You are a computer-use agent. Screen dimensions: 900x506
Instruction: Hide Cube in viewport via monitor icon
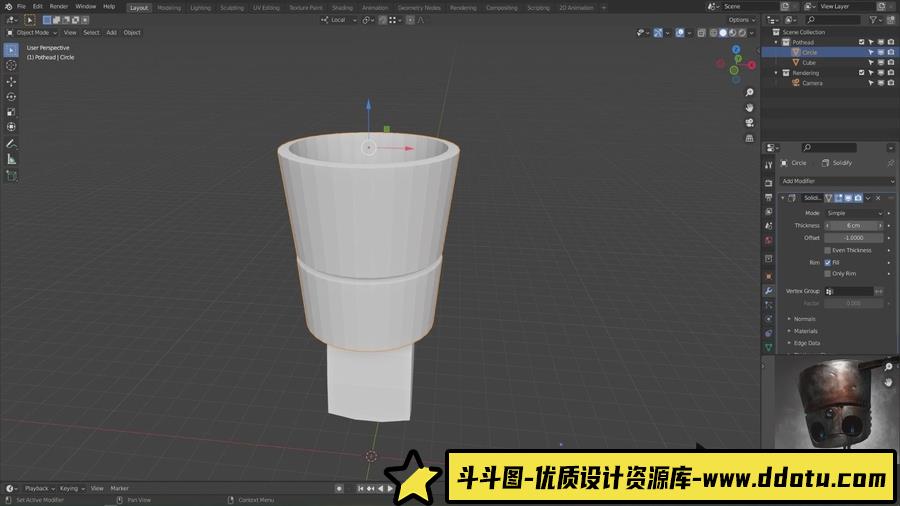coord(880,63)
